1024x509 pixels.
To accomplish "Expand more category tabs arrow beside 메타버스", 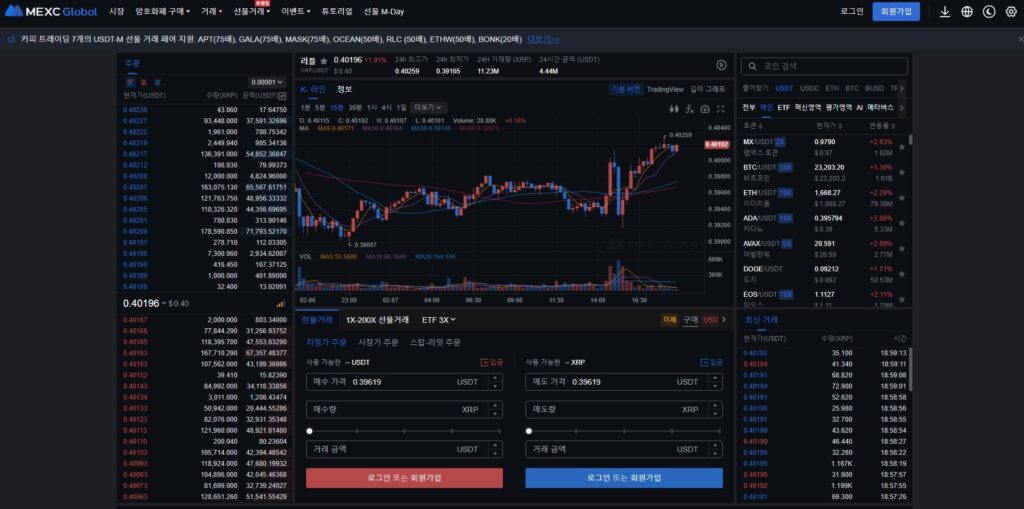I will [x=902, y=107].
